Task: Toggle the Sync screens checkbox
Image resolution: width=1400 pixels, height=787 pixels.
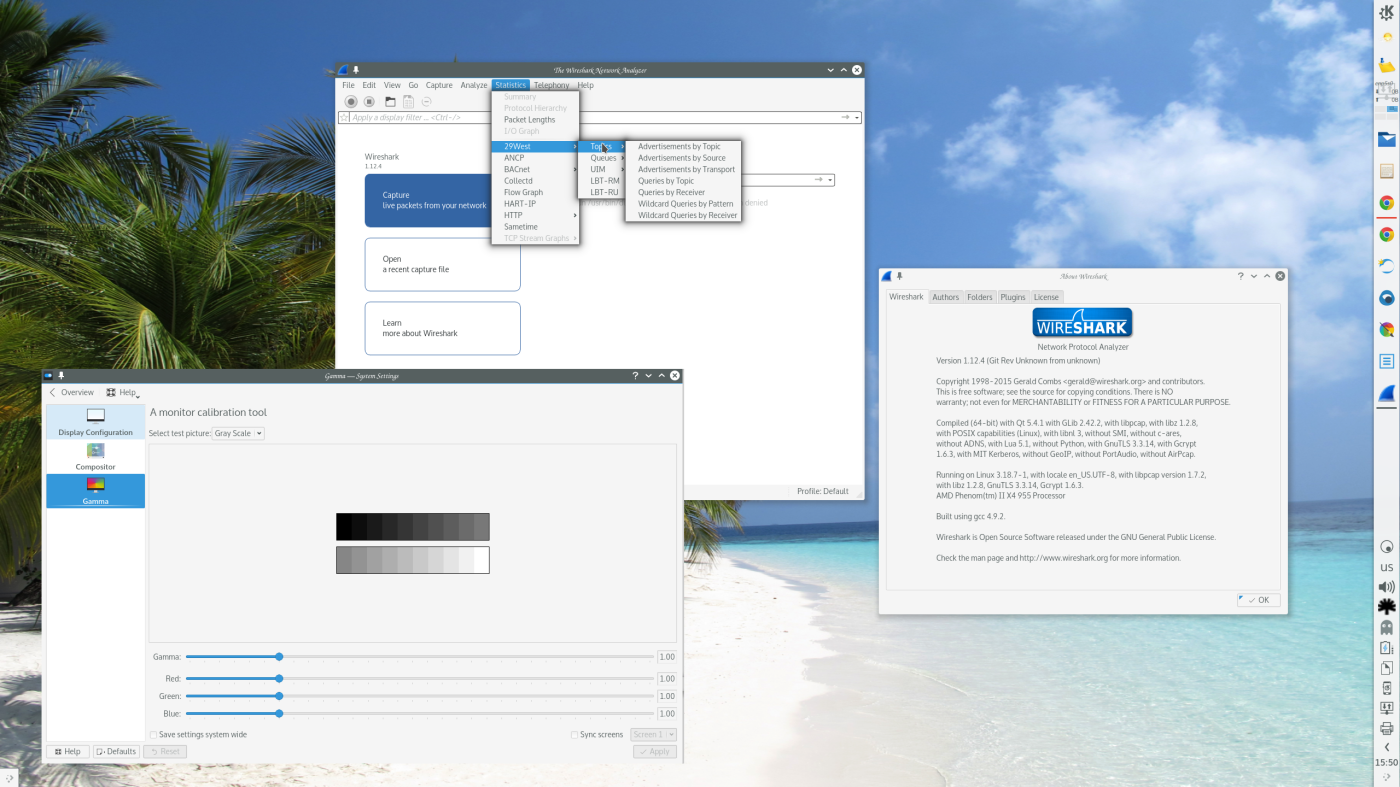Action: 574,734
